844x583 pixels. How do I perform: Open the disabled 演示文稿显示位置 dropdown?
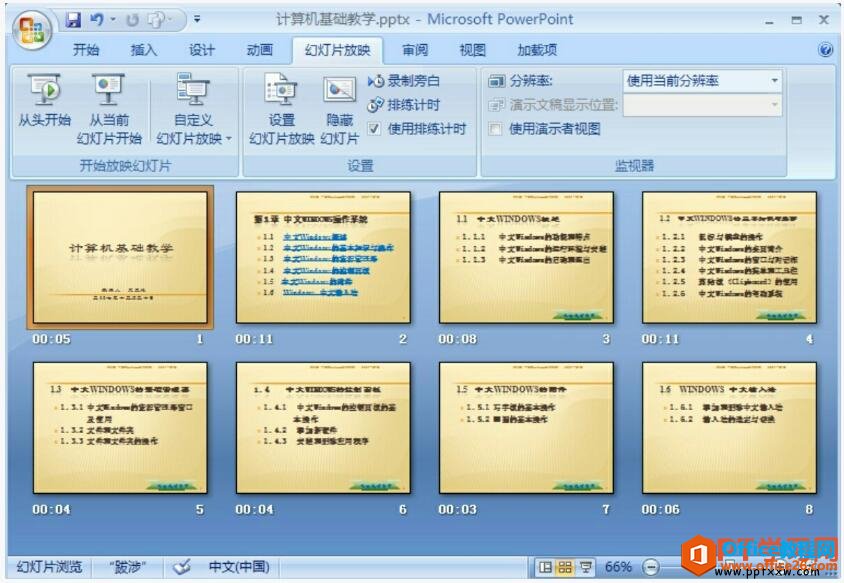point(774,104)
